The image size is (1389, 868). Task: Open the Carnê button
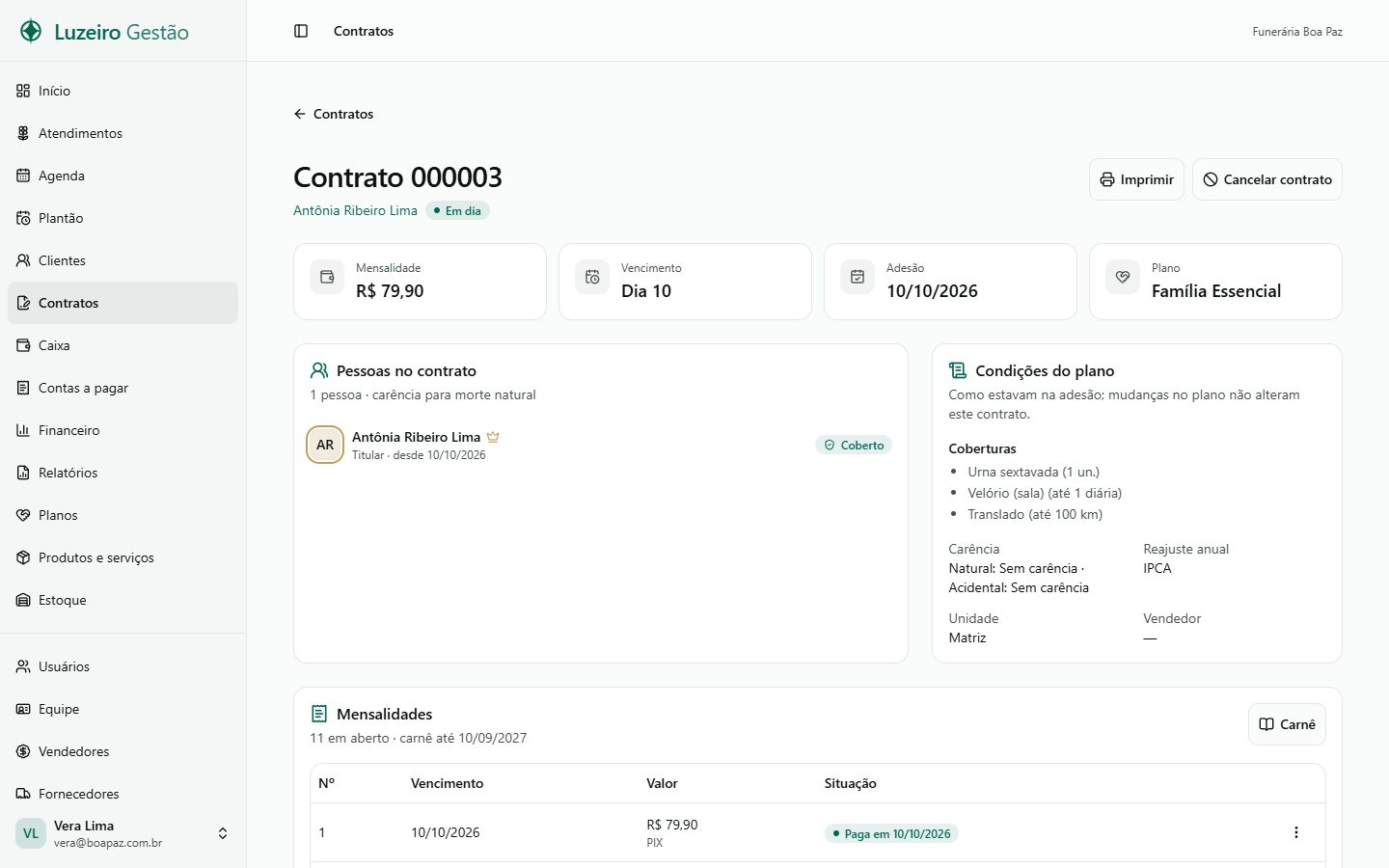[x=1287, y=724]
